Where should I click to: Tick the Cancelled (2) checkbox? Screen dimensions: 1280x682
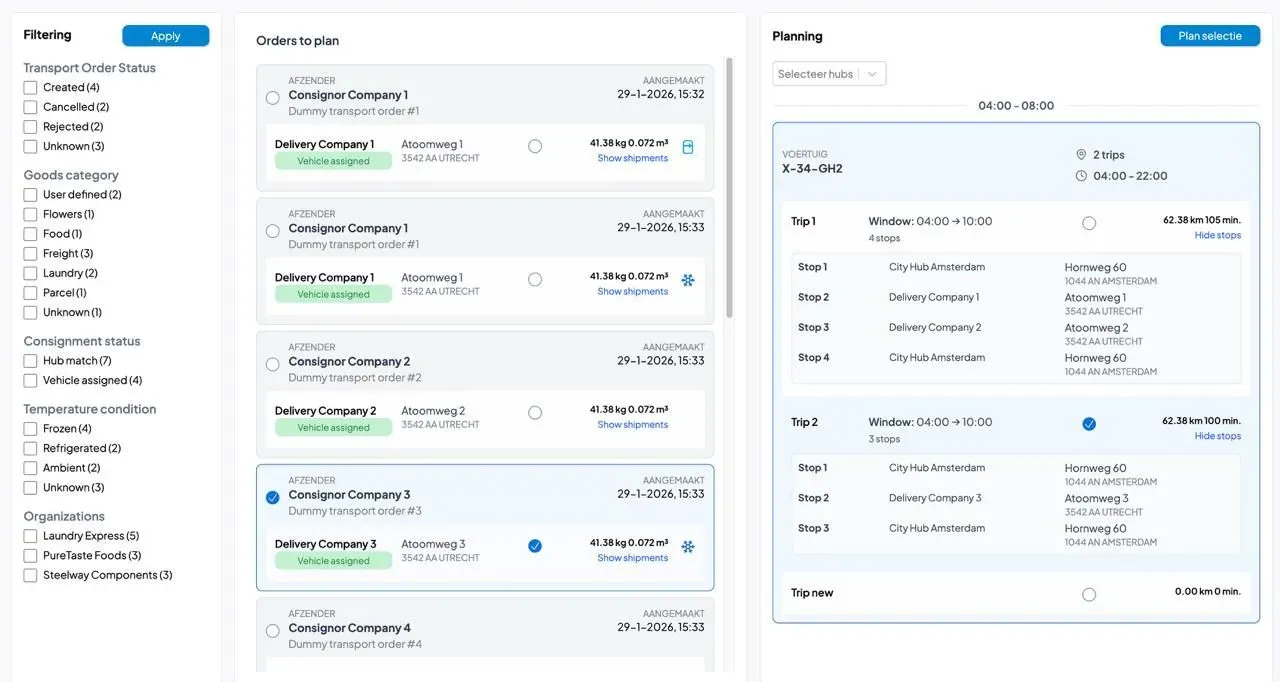[30, 107]
